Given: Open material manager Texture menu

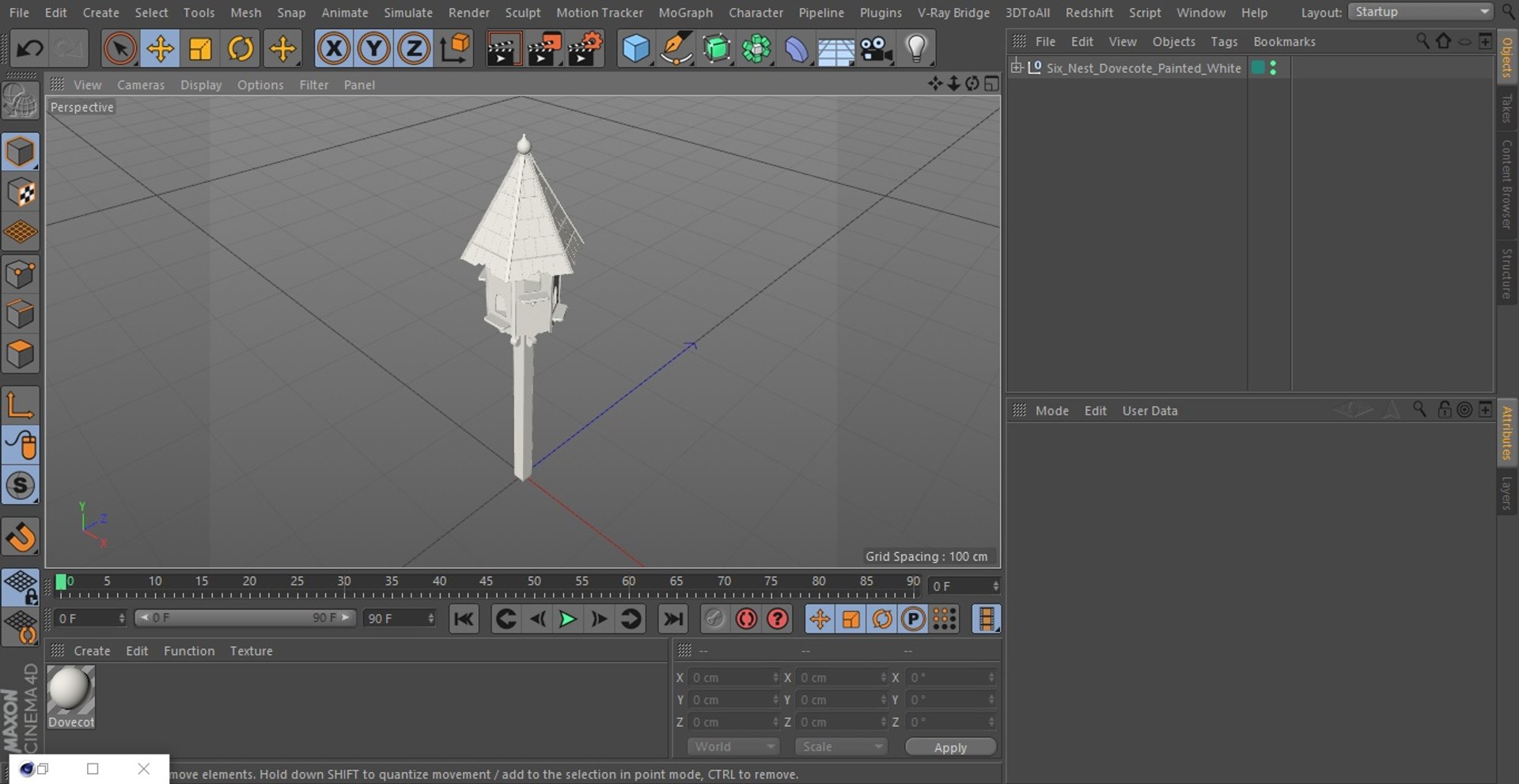Looking at the screenshot, I should (251, 650).
